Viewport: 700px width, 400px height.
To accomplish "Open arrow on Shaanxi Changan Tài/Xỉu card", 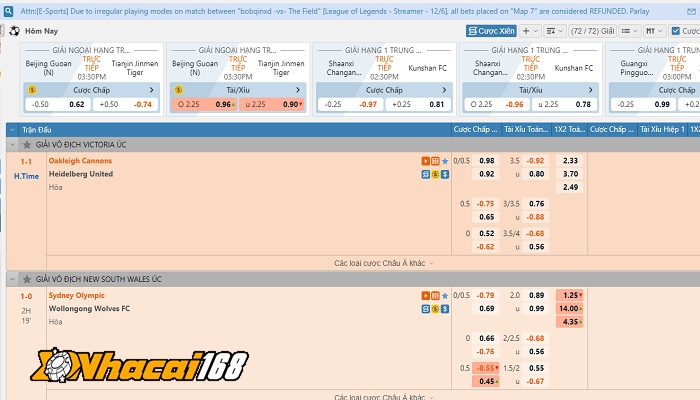I will [x=591, y=90].
